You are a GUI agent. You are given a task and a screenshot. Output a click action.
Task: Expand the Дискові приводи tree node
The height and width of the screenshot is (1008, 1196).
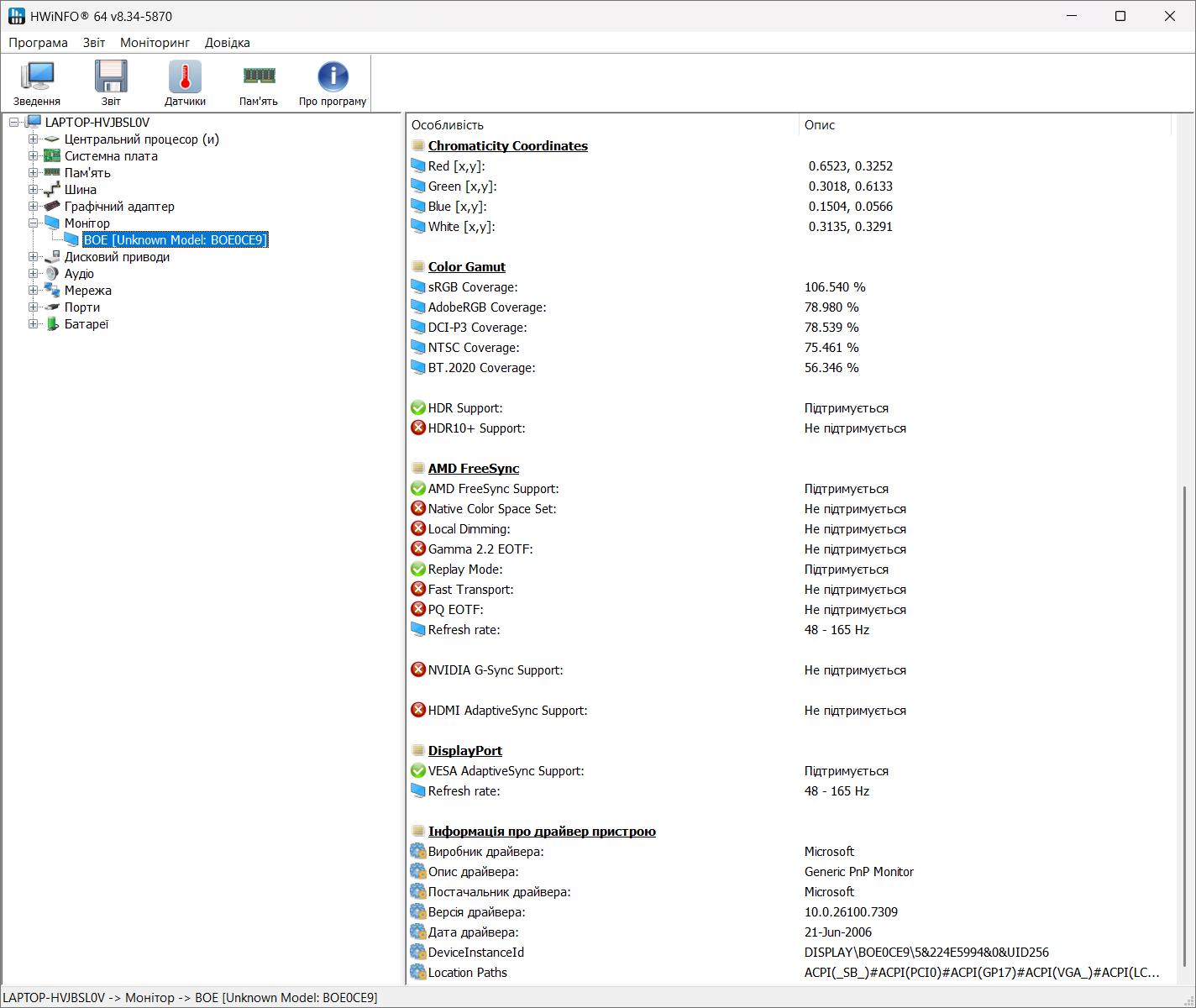click(x=33, y=257)
